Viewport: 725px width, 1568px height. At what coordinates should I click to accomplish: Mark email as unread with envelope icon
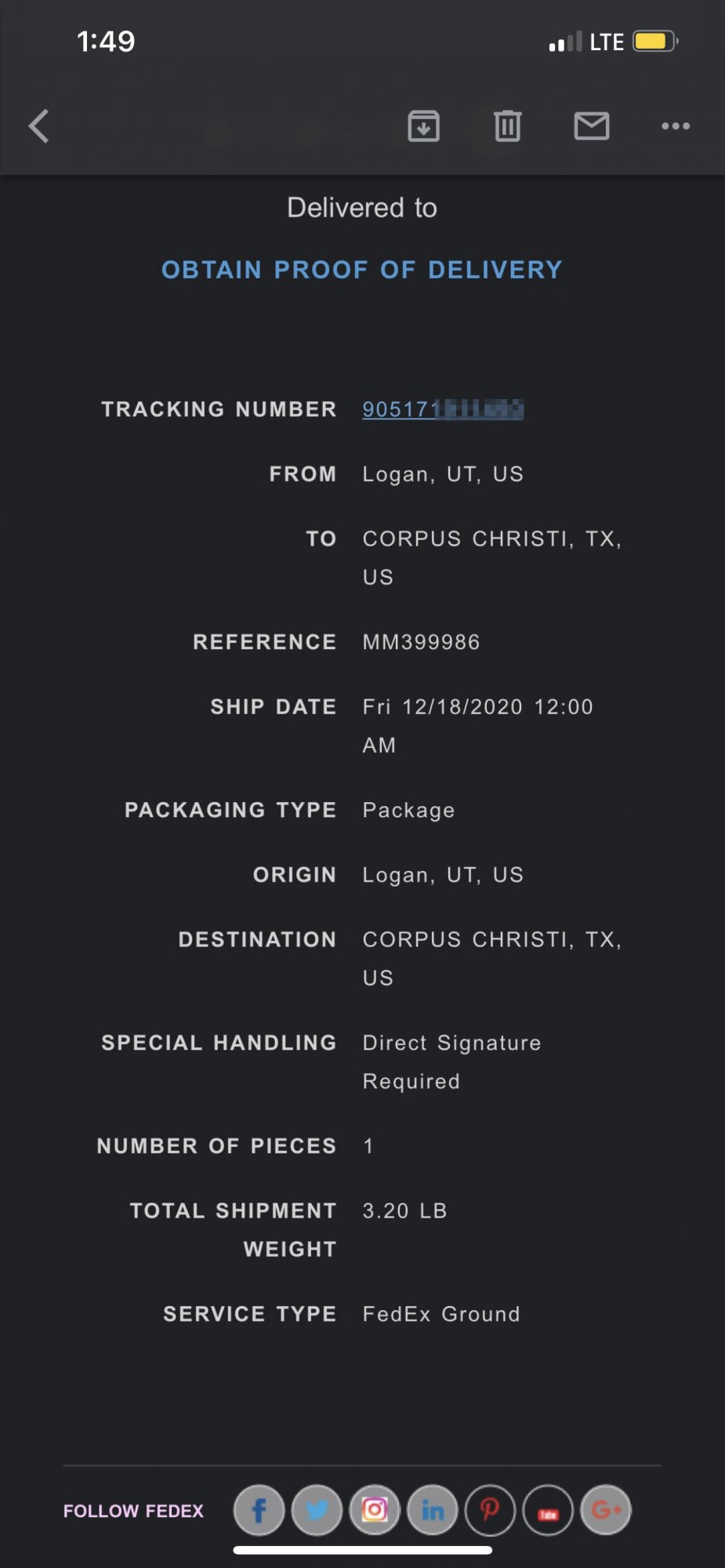(x=592, y=126)
